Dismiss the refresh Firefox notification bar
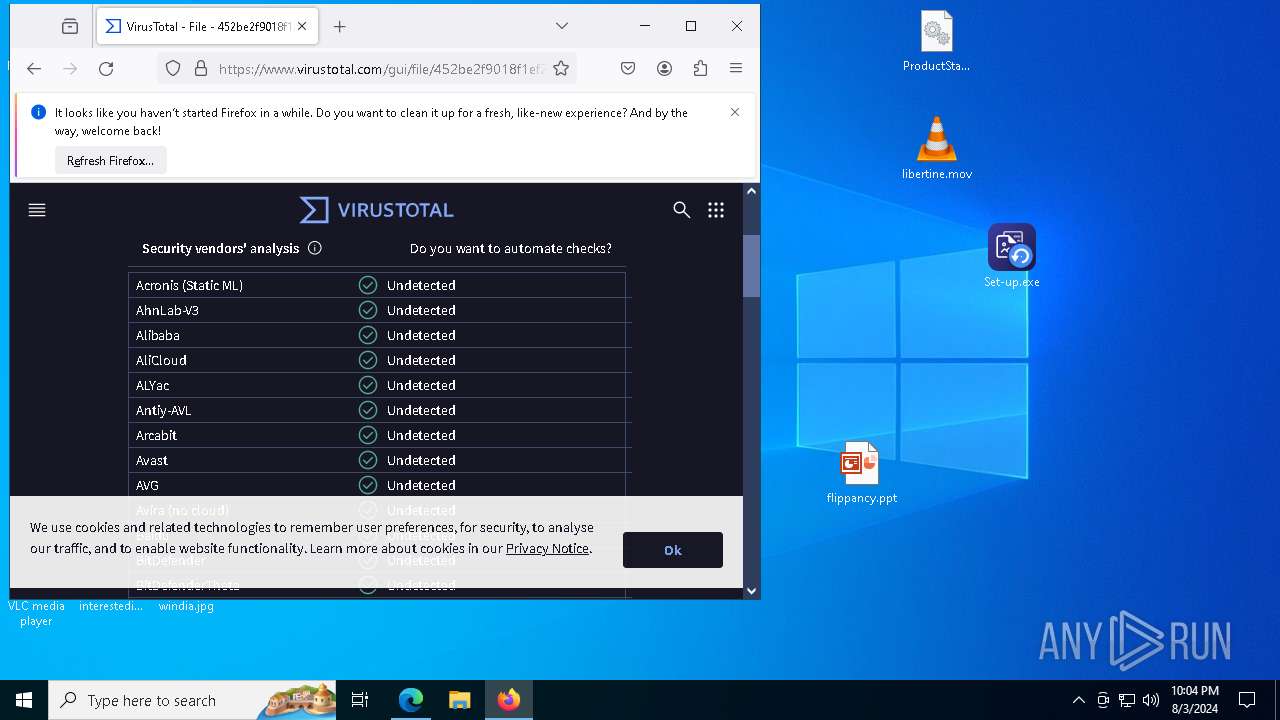Viewport: 1280px width, 720px height. (x=735, y=112)
